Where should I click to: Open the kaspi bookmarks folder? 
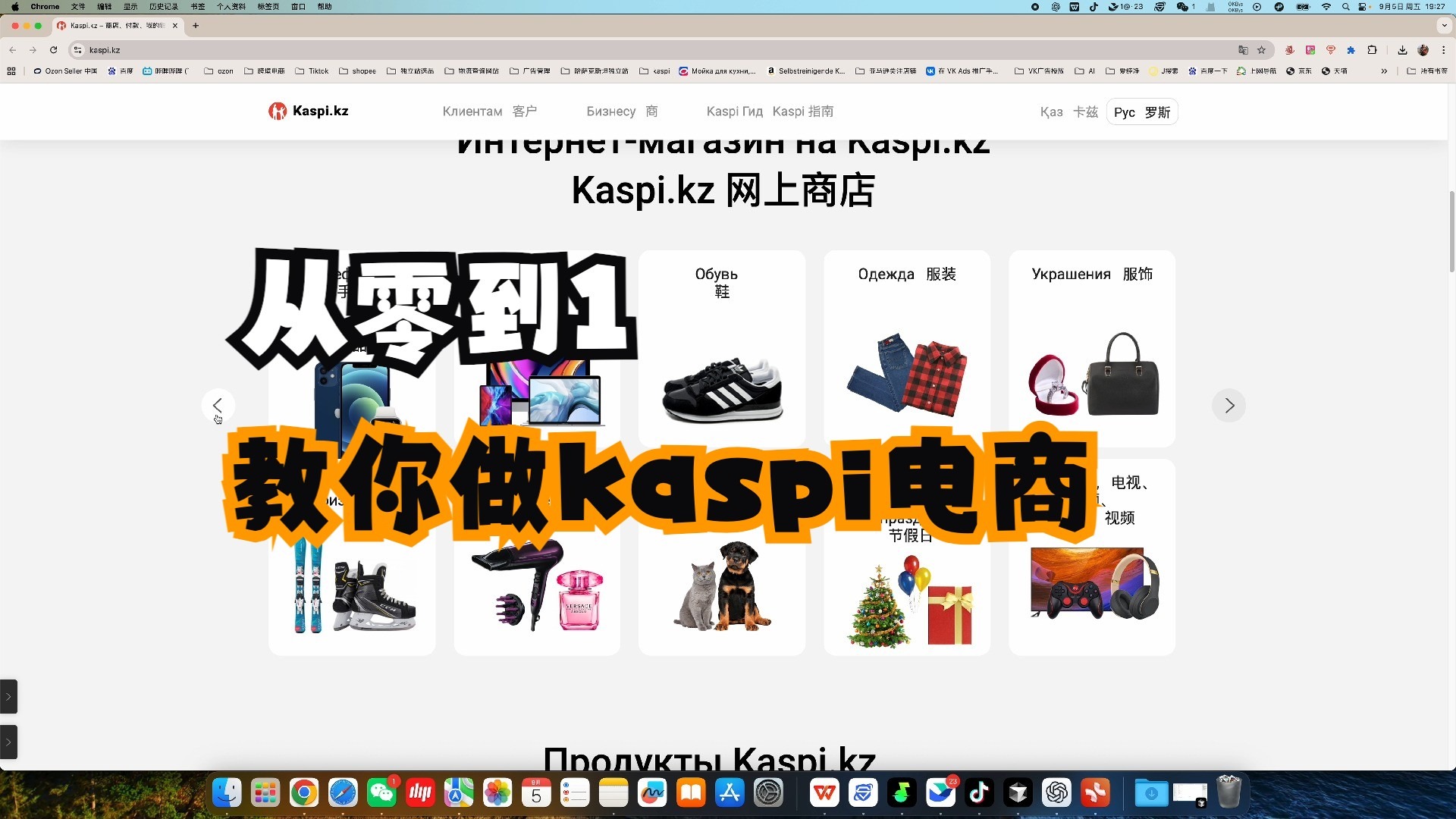coord(655,71)
